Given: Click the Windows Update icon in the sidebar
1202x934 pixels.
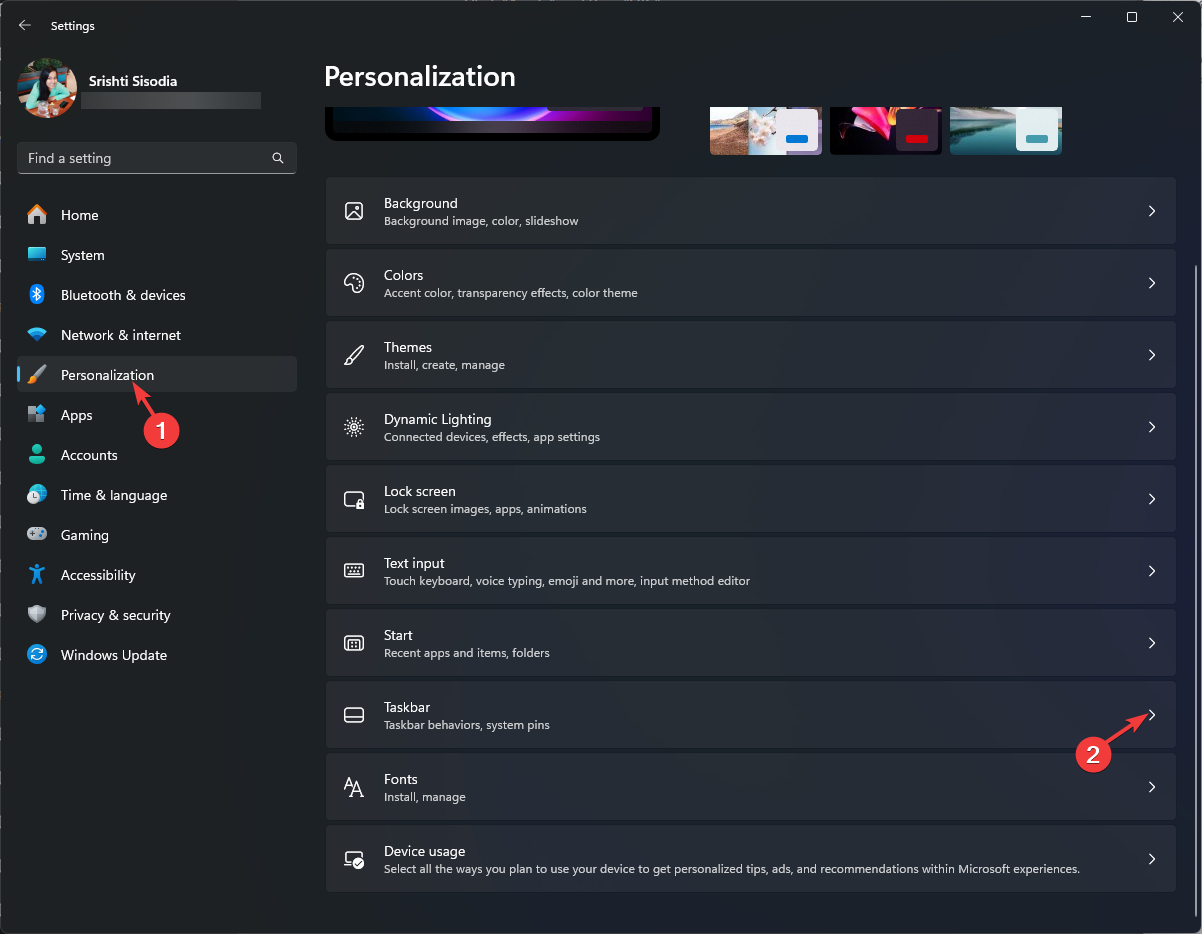Looking at the screenshot, I should click(37, 655).
